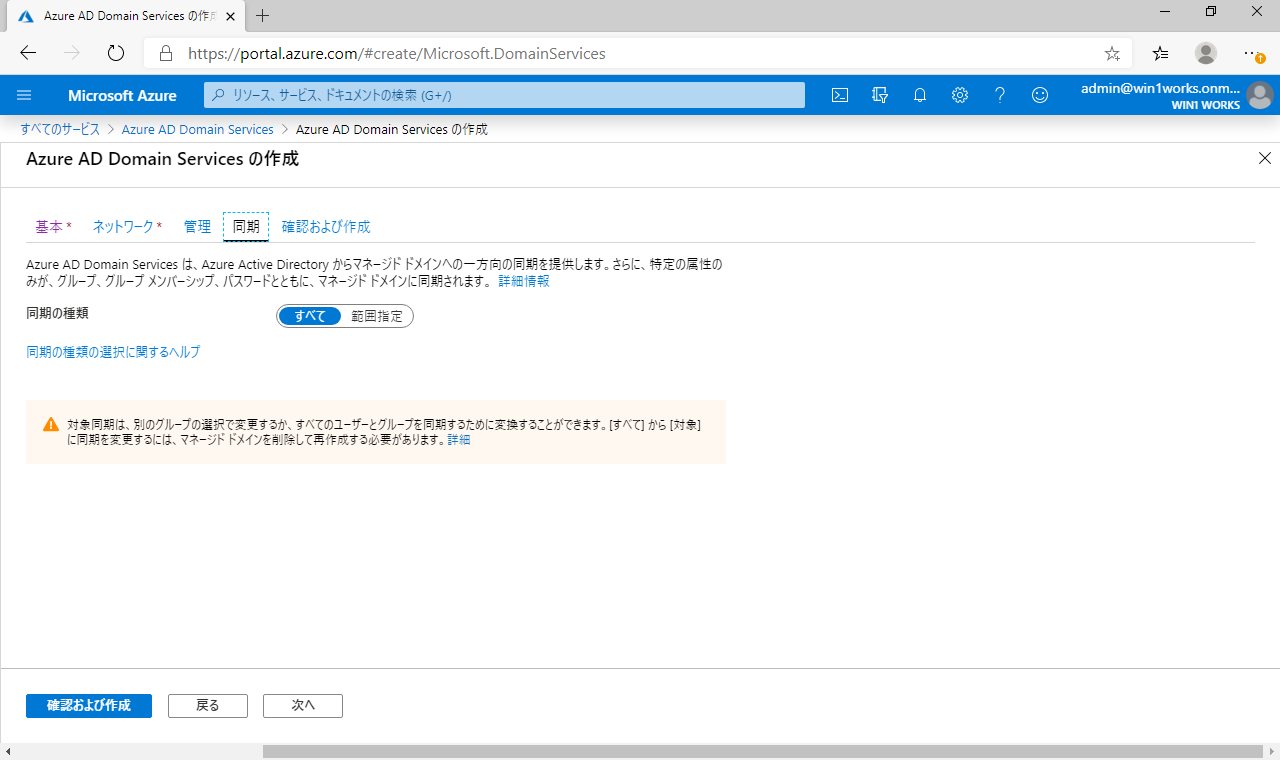Go to Azure AD Domain Services breadcrumb
The height and width of the screenshot is (760, 1280).
tap(197, 129)
